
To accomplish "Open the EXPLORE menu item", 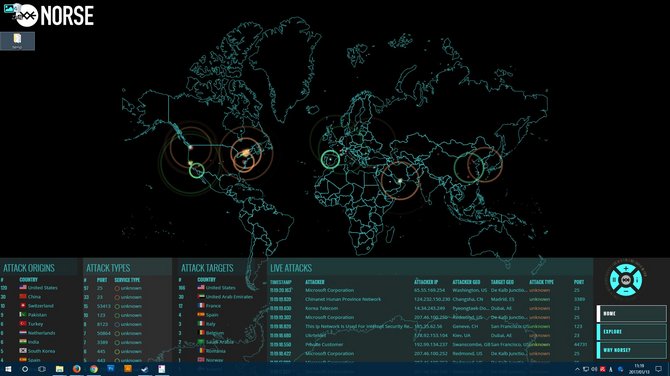I will point(632,332).
